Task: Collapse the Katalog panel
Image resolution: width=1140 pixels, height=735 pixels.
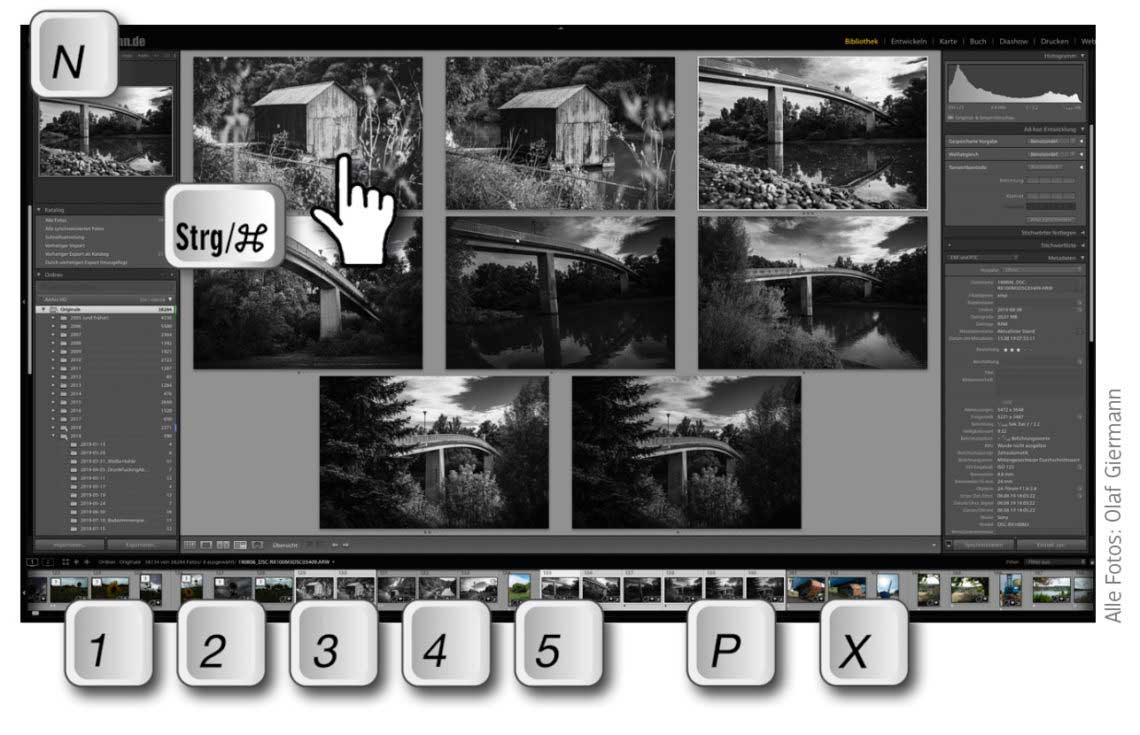Action: (x=39, y=210)
